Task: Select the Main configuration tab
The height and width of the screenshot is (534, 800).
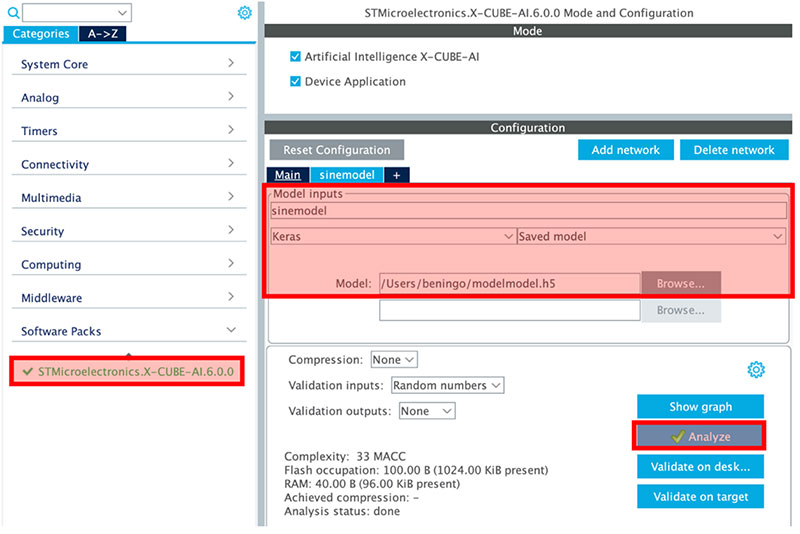Action: click(x=288, y=175)
